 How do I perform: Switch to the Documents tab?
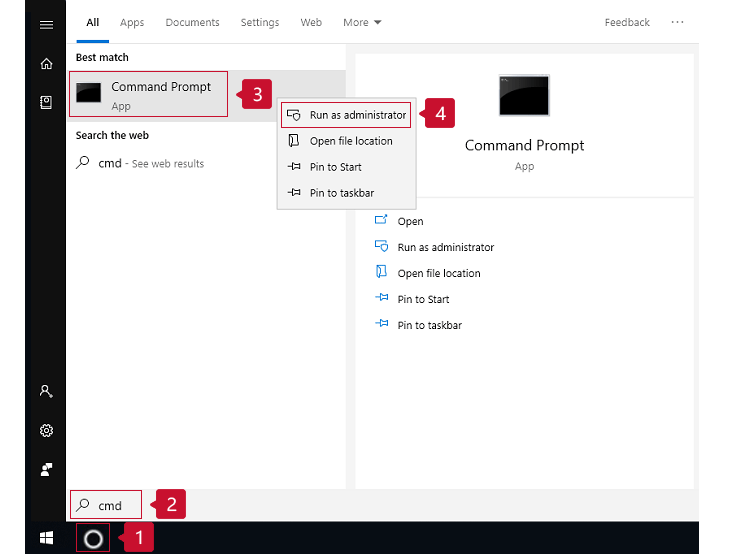tap(192, 22)
